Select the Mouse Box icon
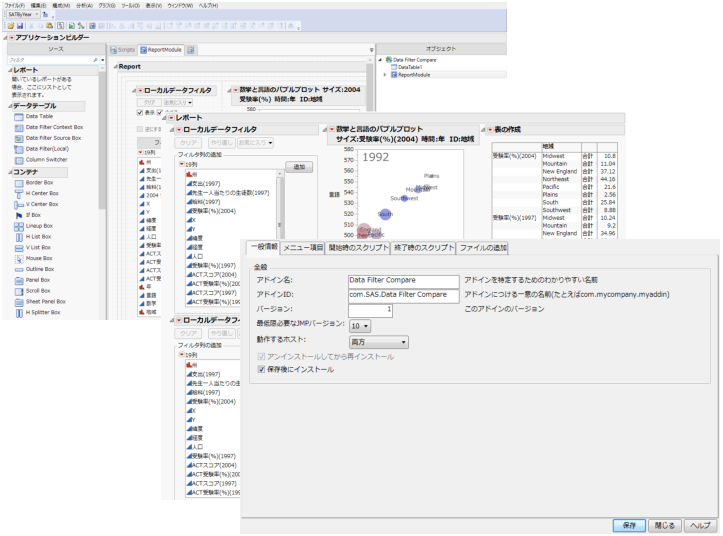Screen dimensions: 723x536 [x=19, y=259]
